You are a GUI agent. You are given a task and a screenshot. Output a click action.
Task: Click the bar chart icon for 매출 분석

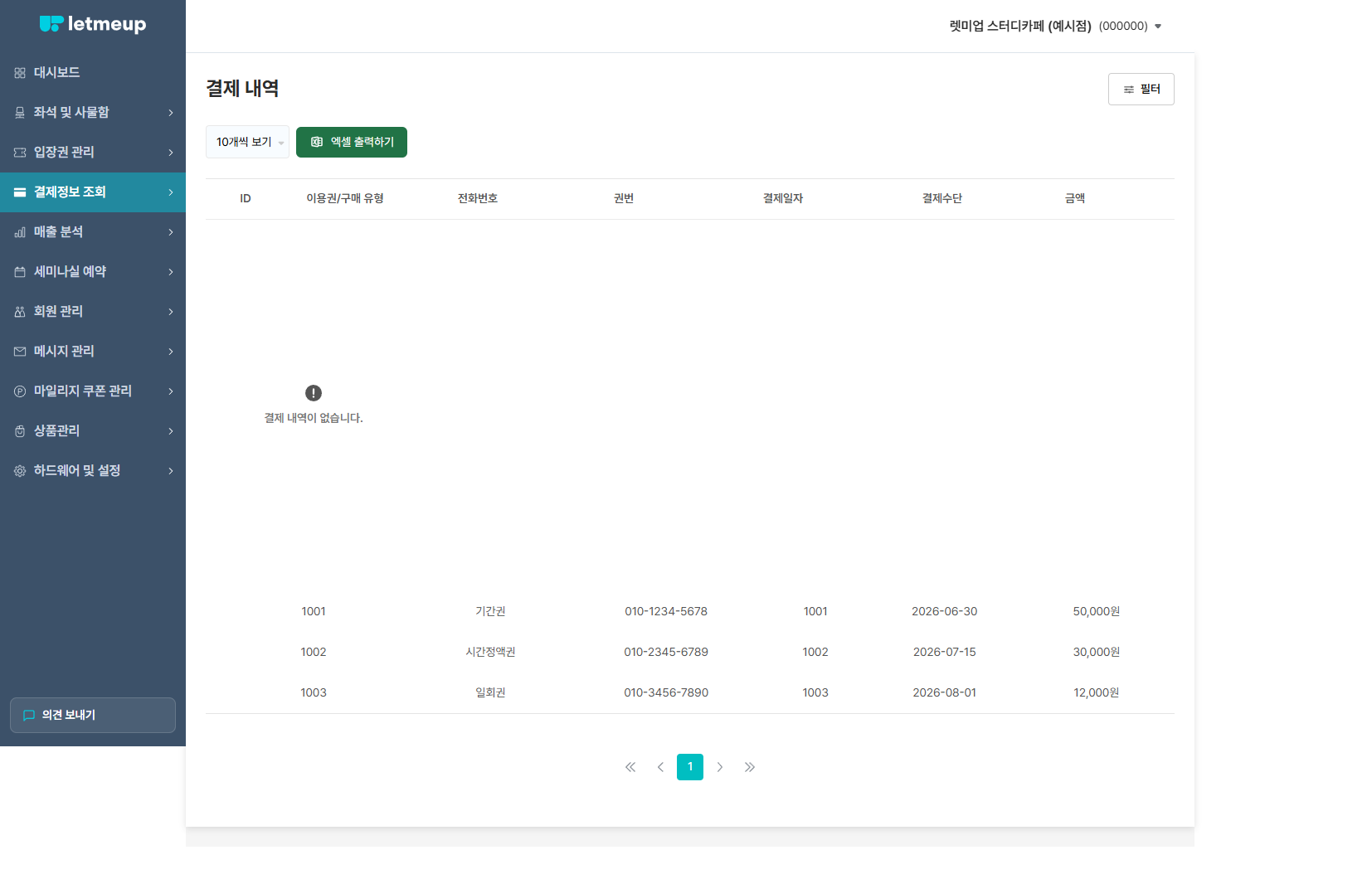pos(20,232)
